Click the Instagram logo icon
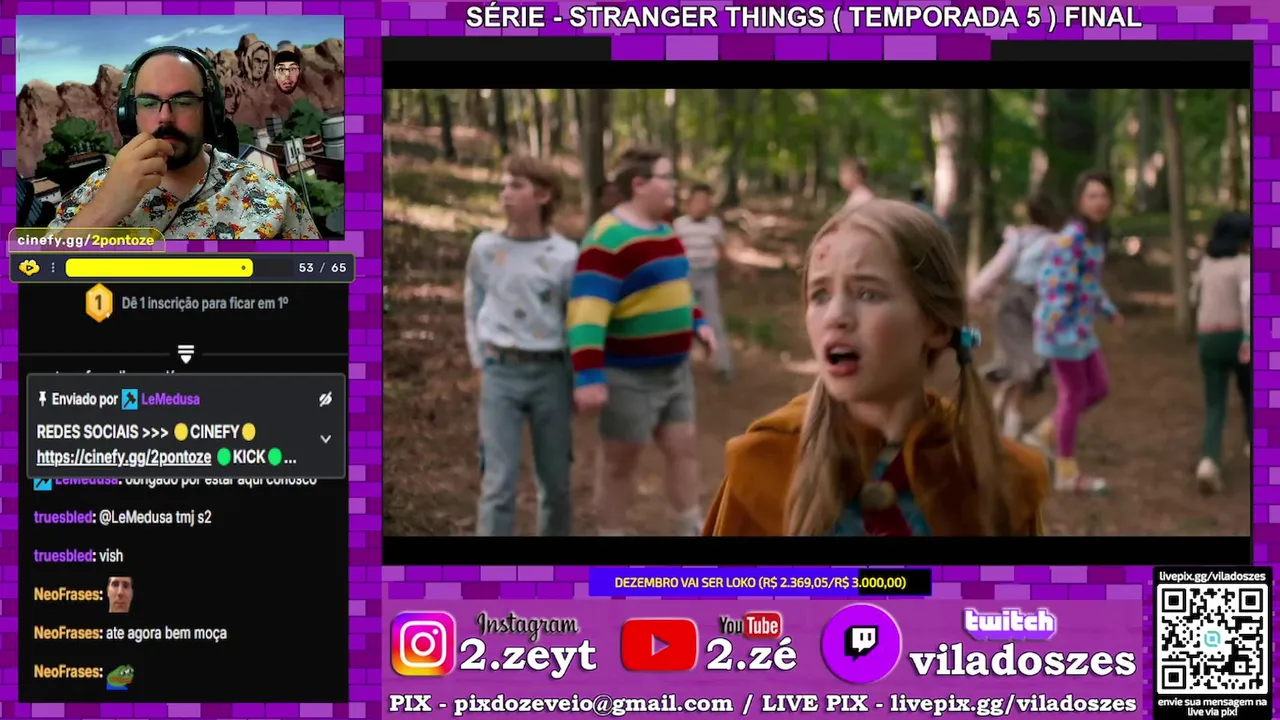The width and height of the screenshot is (1280, 720). (423, 644)
